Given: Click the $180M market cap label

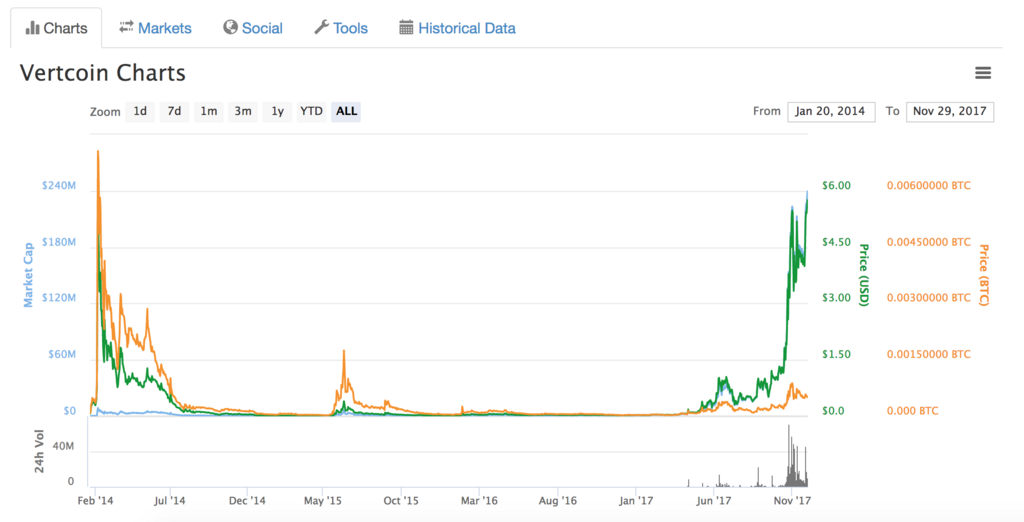Looking at the screenshot, I should click(59, 242).
